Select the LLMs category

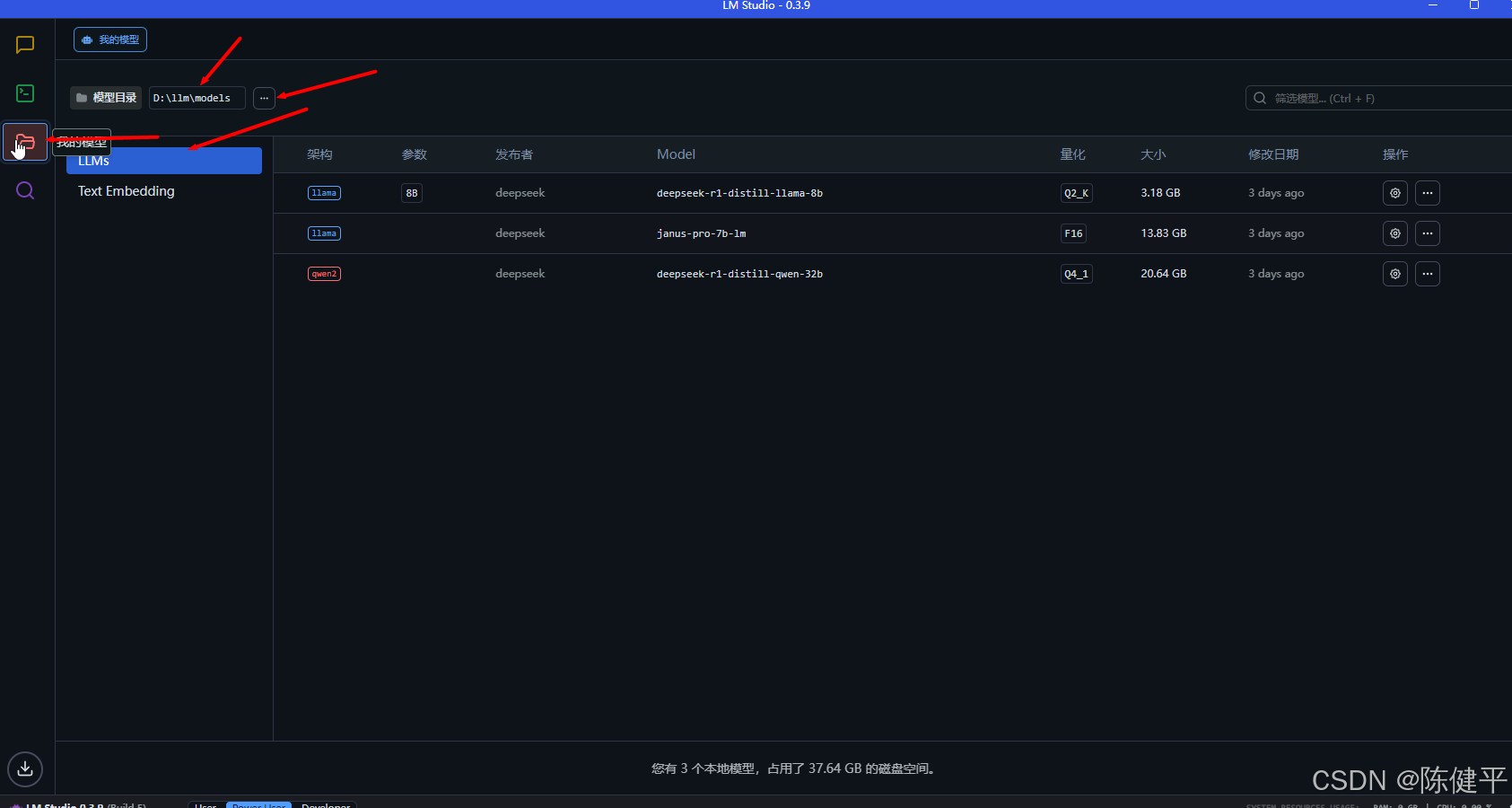(164, 161)
